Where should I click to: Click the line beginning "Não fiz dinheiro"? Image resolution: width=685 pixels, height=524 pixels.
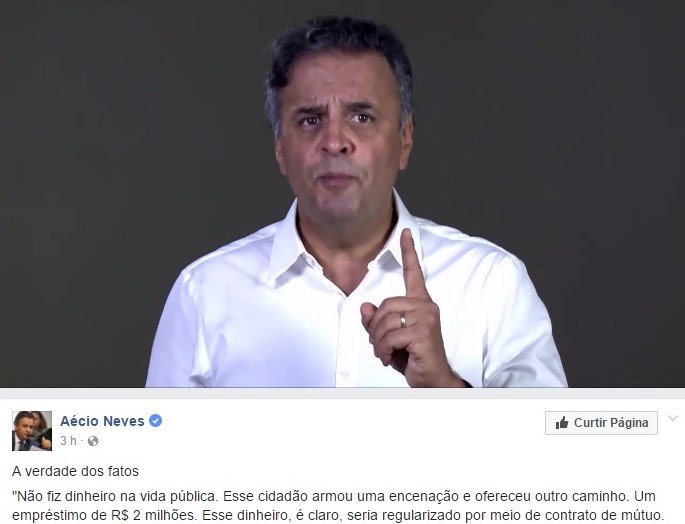334,496
